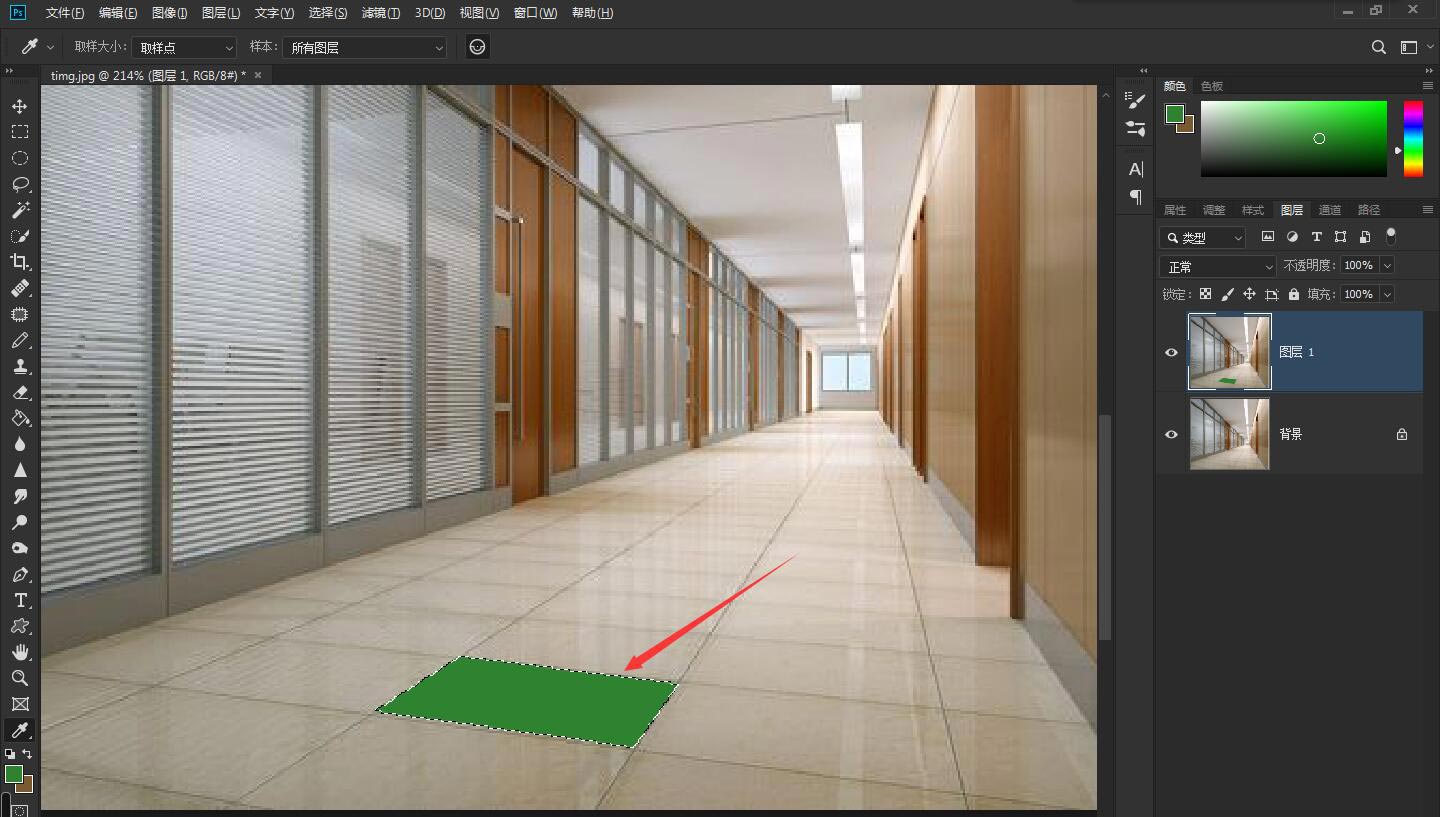Click the 不透明度 opacity value field

[1359, 266]
